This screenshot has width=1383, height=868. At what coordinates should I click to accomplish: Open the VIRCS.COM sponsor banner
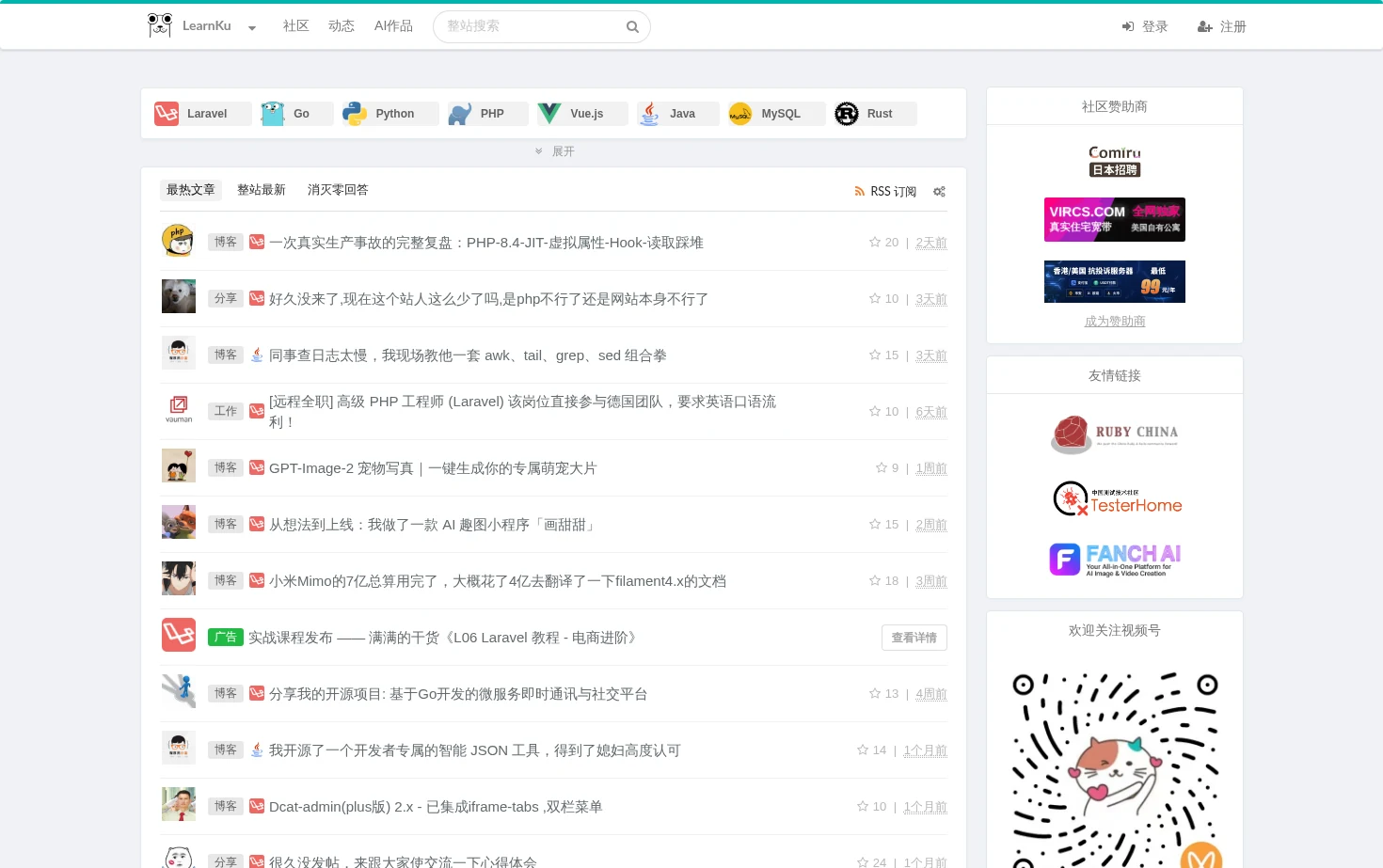point(1115,219)
